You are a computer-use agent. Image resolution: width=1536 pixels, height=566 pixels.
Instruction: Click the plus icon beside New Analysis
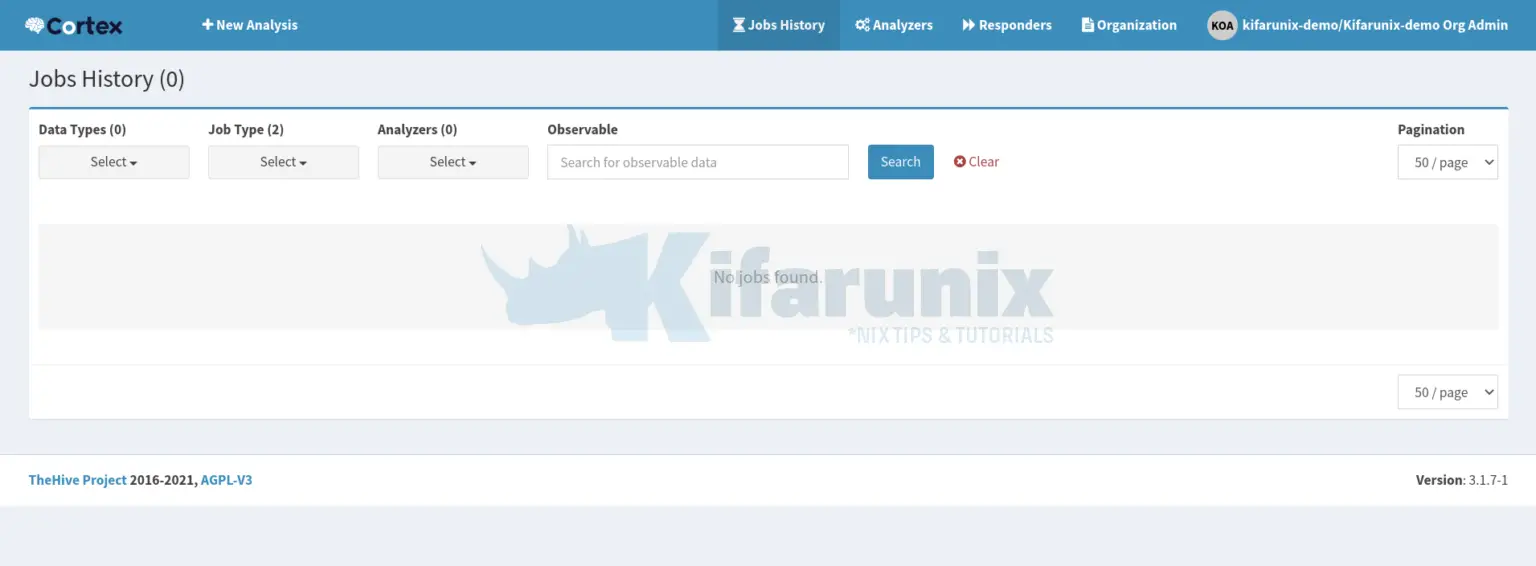(207, 25)
